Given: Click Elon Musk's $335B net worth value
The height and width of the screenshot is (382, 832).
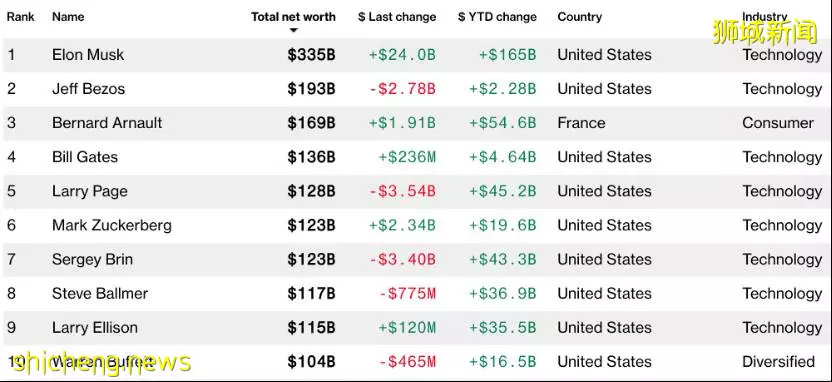Looking at the screenshot, I should (x=311, y=55).
